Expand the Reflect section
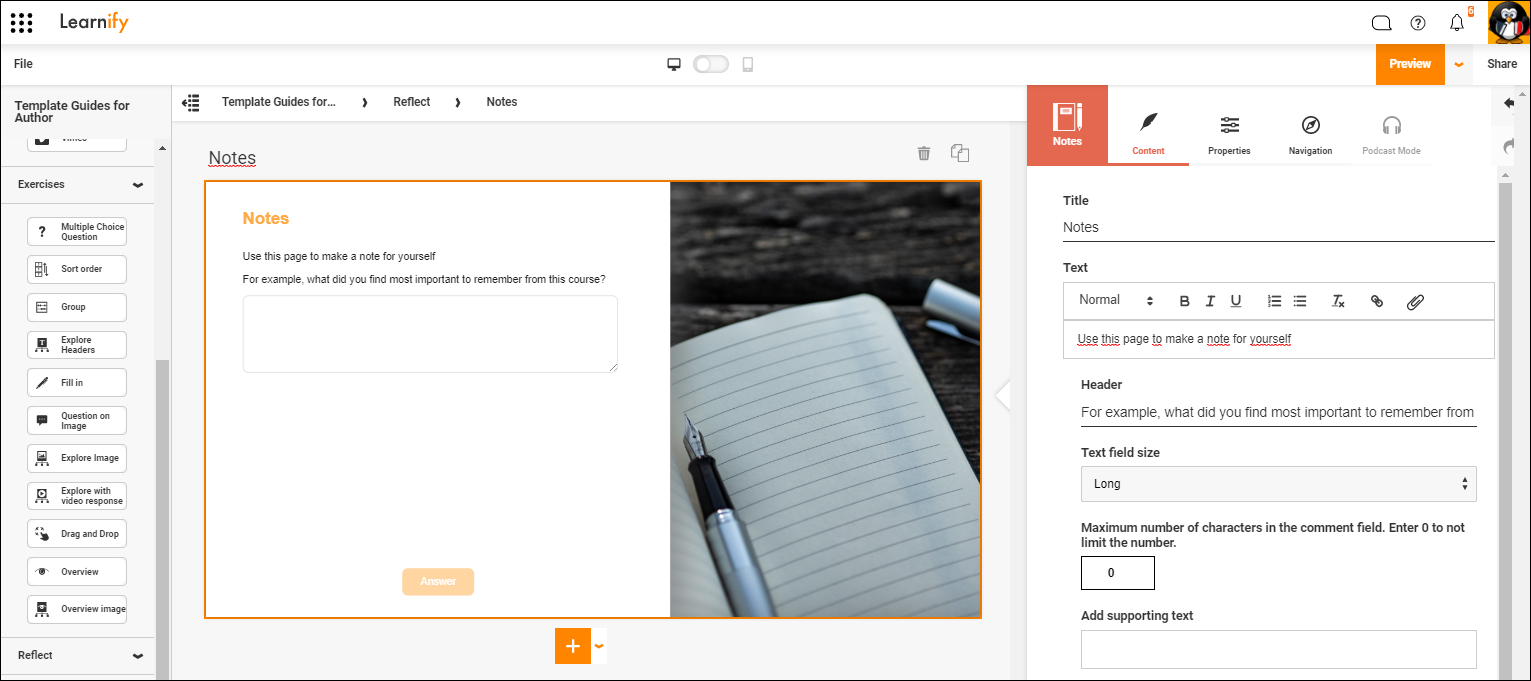Screen dimensions: 1531x681 pyautogui.click(x=138, y=656)
